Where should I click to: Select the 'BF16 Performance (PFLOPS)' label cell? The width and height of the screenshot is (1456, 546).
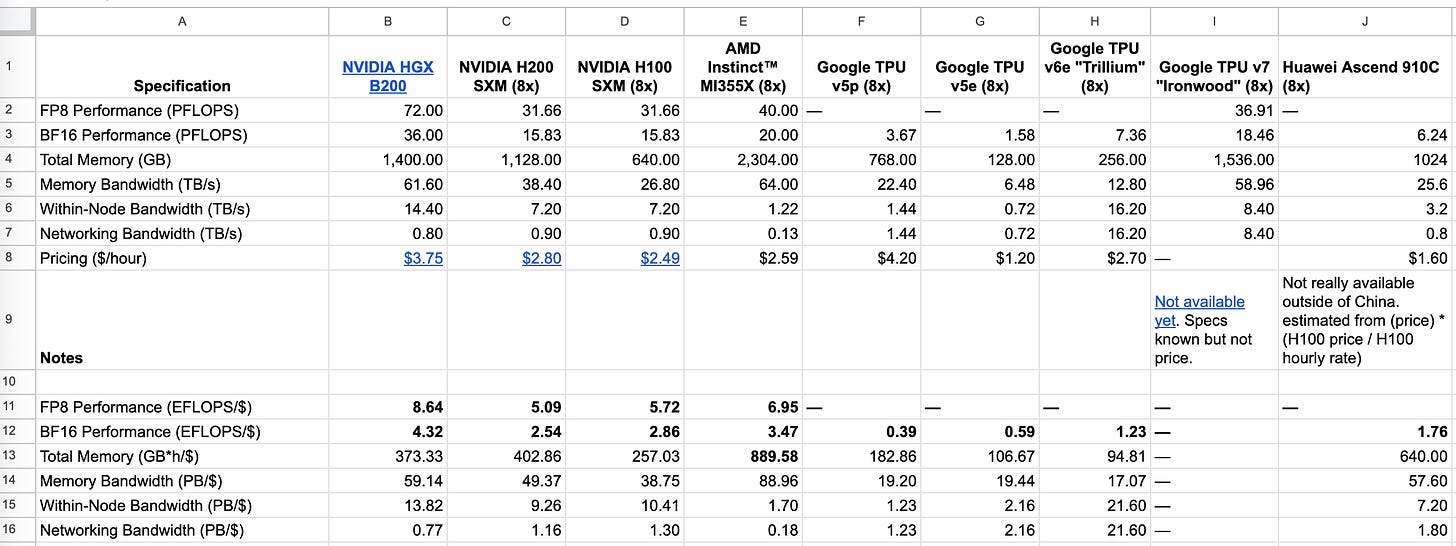pyautogui.click(x=182, y=135)
